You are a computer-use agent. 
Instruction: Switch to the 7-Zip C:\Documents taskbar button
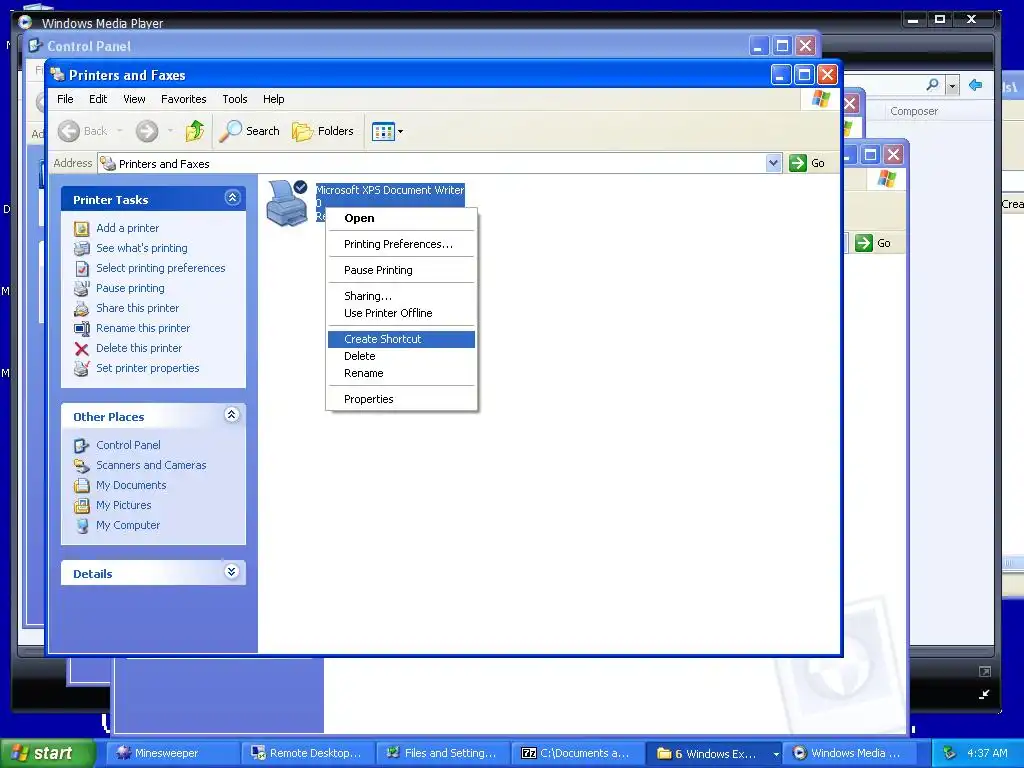[x=577, y=754]
